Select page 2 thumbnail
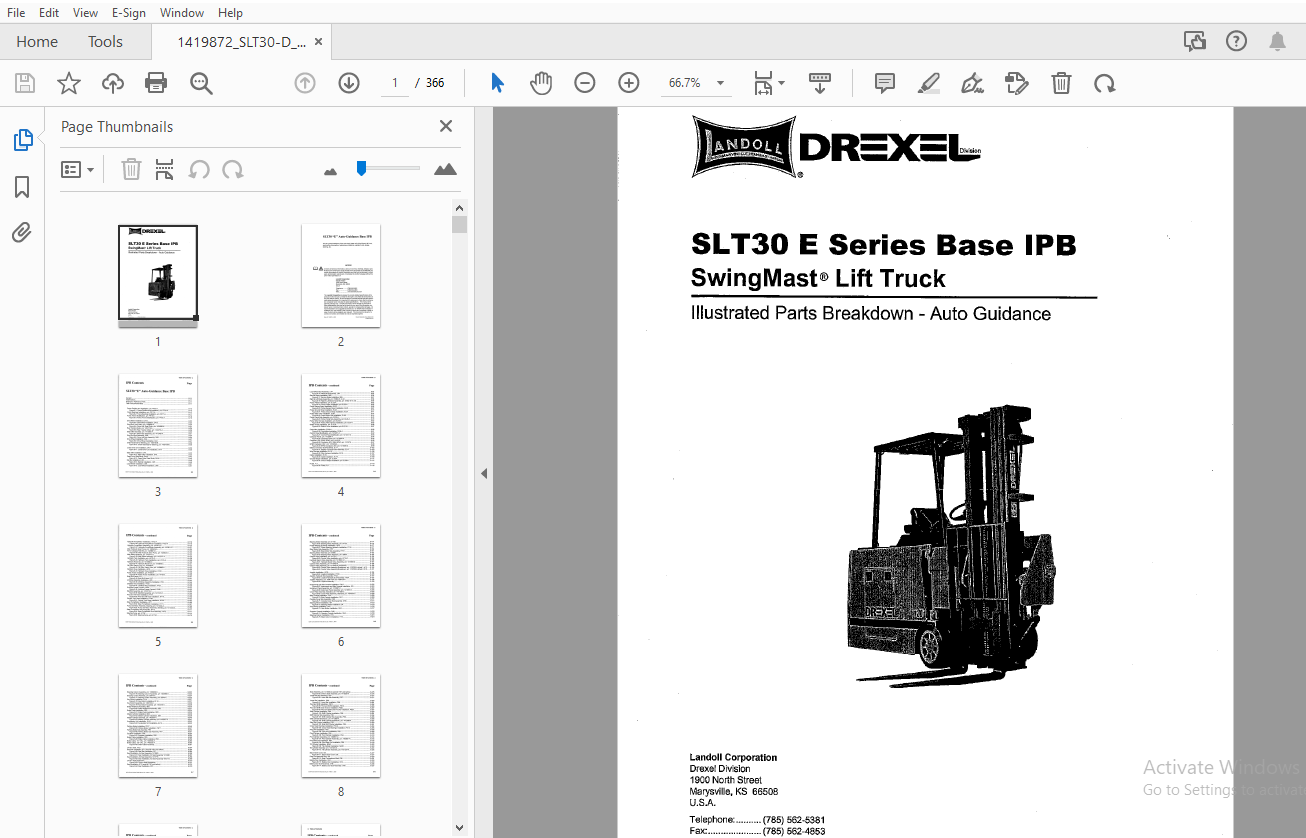This screenshot has width=1306, height=838. point(341,275)
